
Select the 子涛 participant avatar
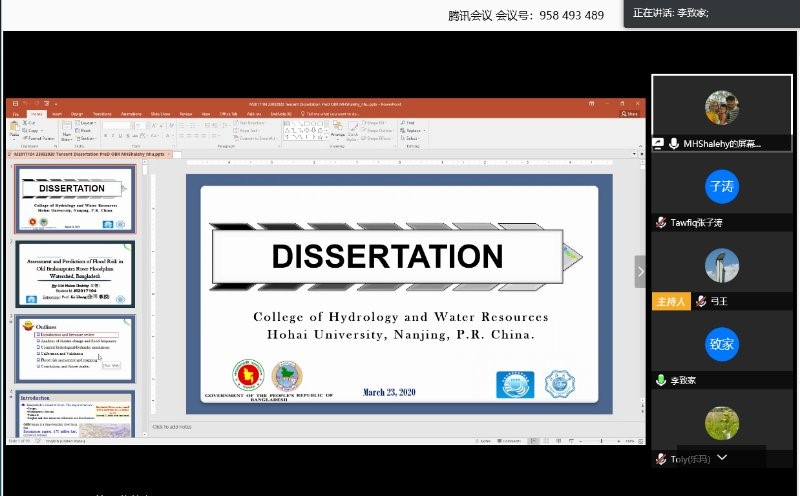pos(722,186)
